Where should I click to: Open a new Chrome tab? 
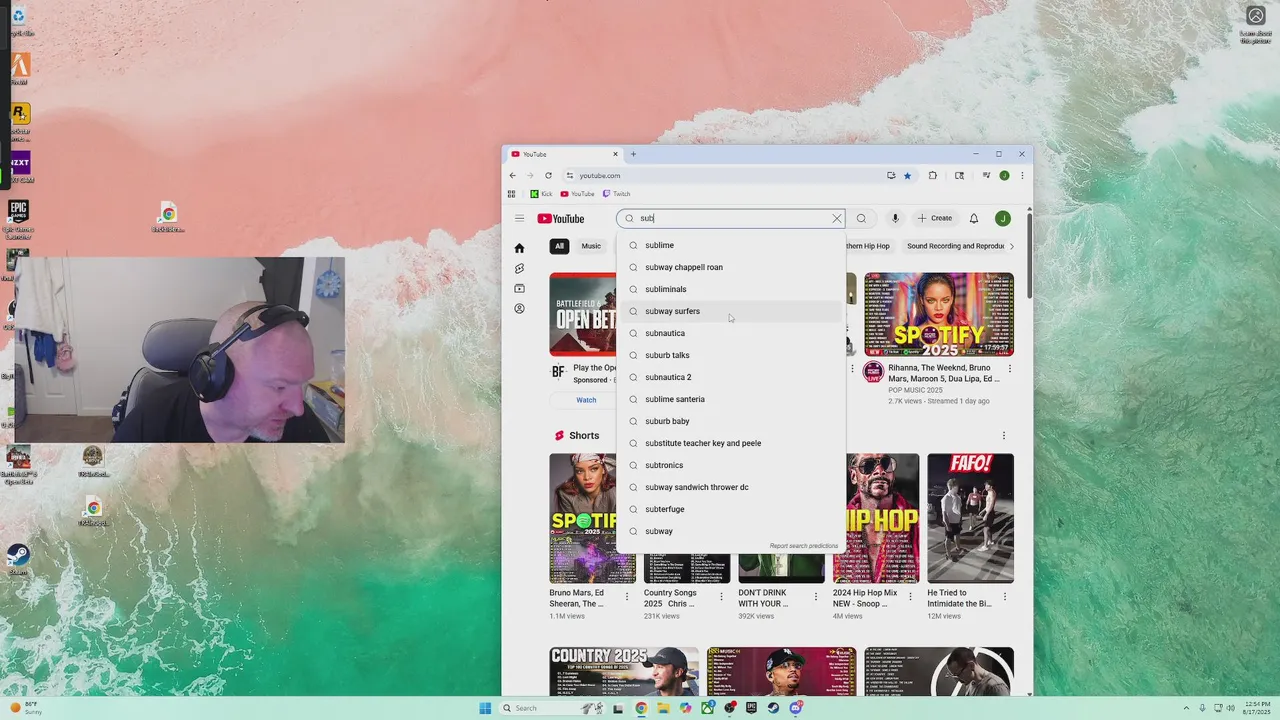pyautogui.click(x=633, y=154)
